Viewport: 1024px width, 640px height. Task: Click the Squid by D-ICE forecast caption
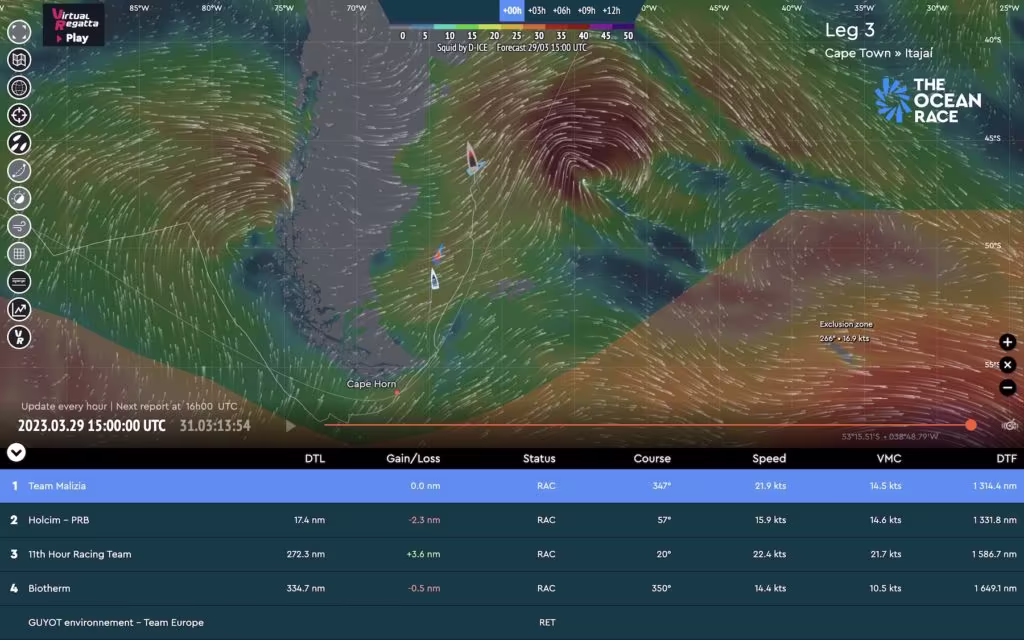(x=511, y=48)
